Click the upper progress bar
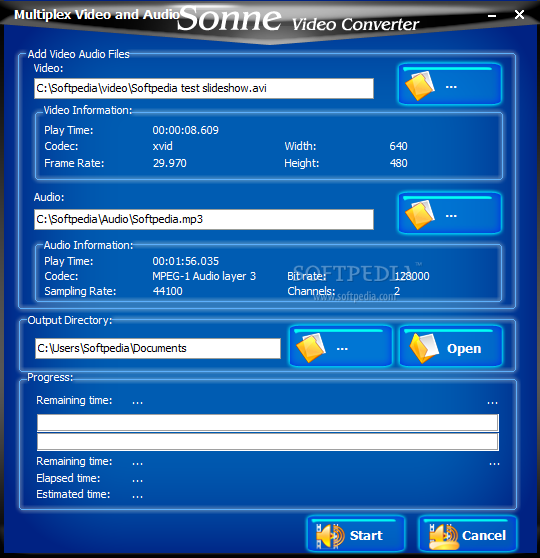The height and width of the screenshot is (558, 540). (268, 423)
